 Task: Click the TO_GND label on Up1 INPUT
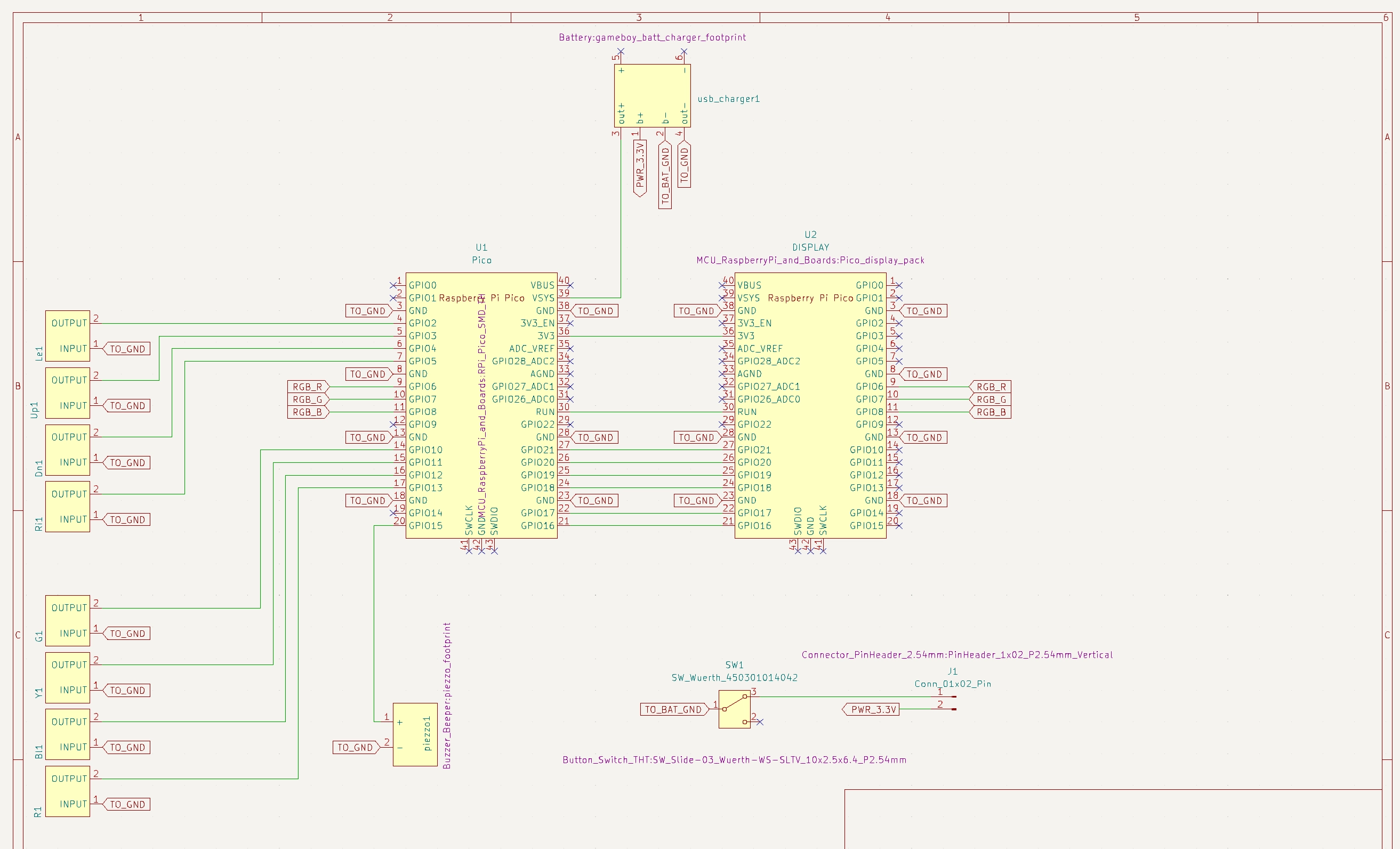pyautogui.click(x=127, y=406)
